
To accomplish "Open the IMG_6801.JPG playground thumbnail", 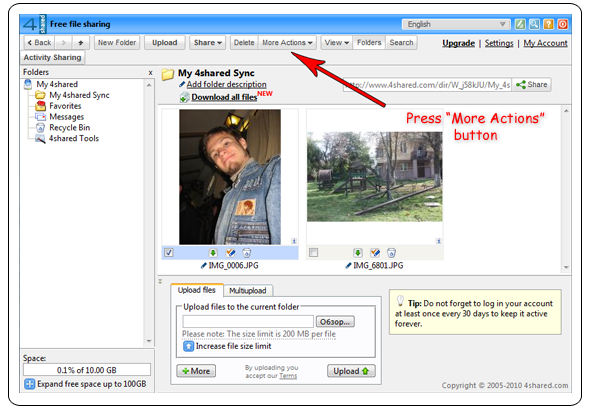I will [375, 176].
